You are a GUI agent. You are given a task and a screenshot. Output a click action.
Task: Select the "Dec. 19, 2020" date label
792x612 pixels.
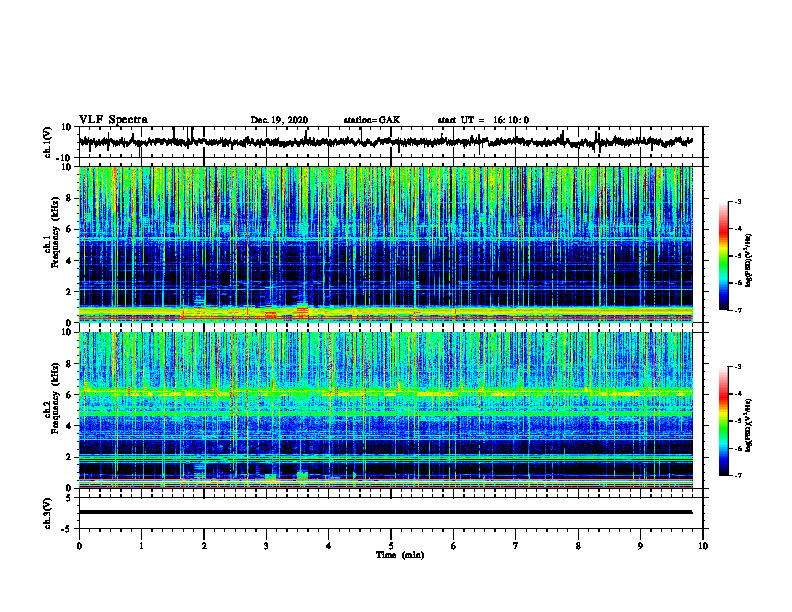point(279,120)
